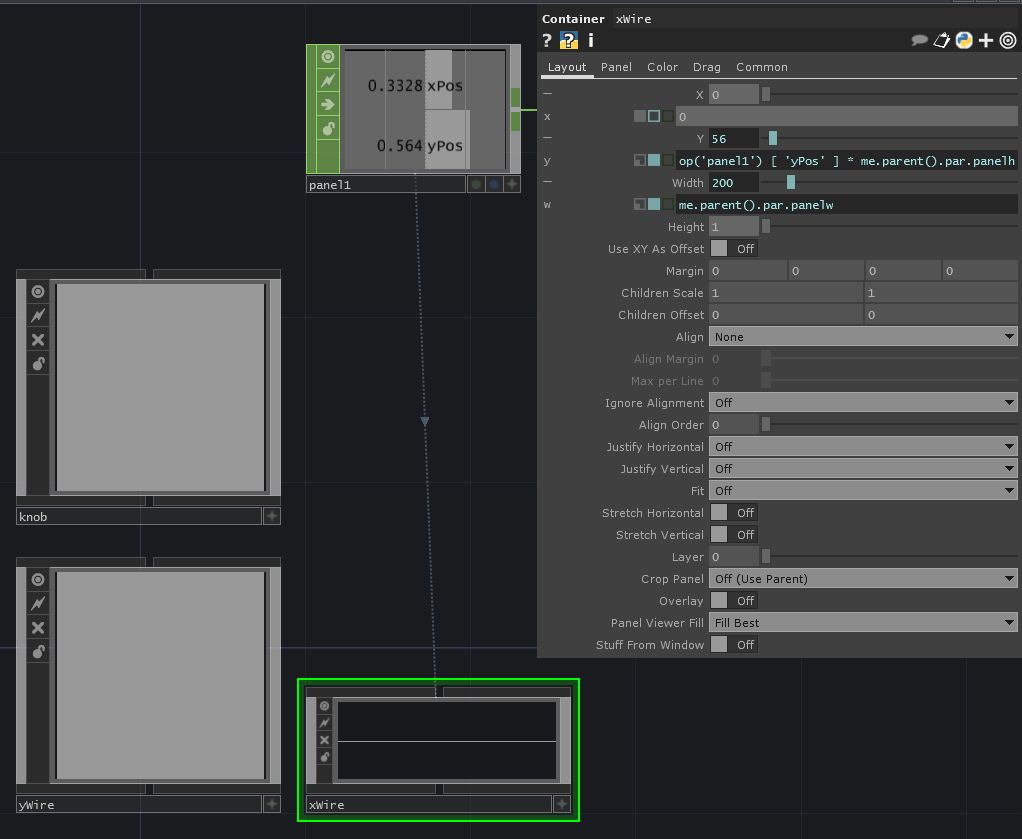Click the X flag on yWire node

pyautogui.click(x=38, y=628)
